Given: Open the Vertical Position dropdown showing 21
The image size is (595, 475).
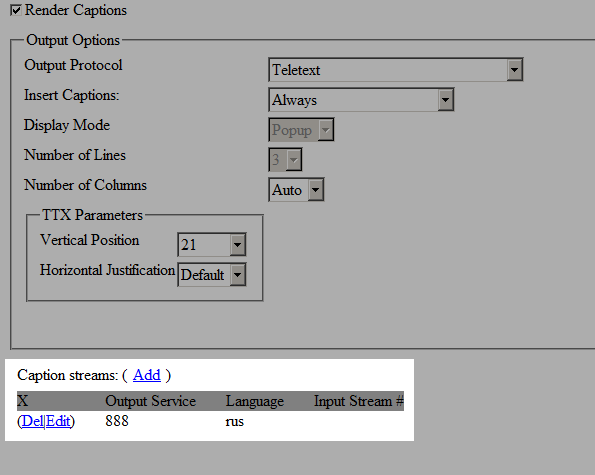Looking at the screenshot, I should pos(212,245).
